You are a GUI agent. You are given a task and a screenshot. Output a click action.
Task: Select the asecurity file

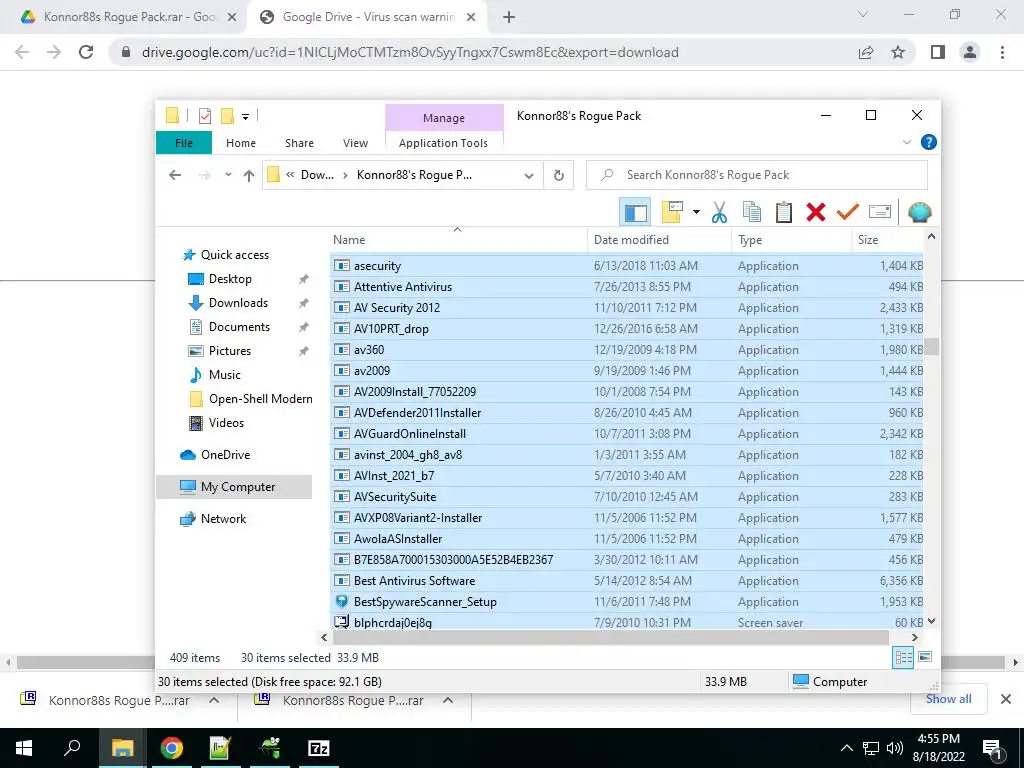[626, 266]
